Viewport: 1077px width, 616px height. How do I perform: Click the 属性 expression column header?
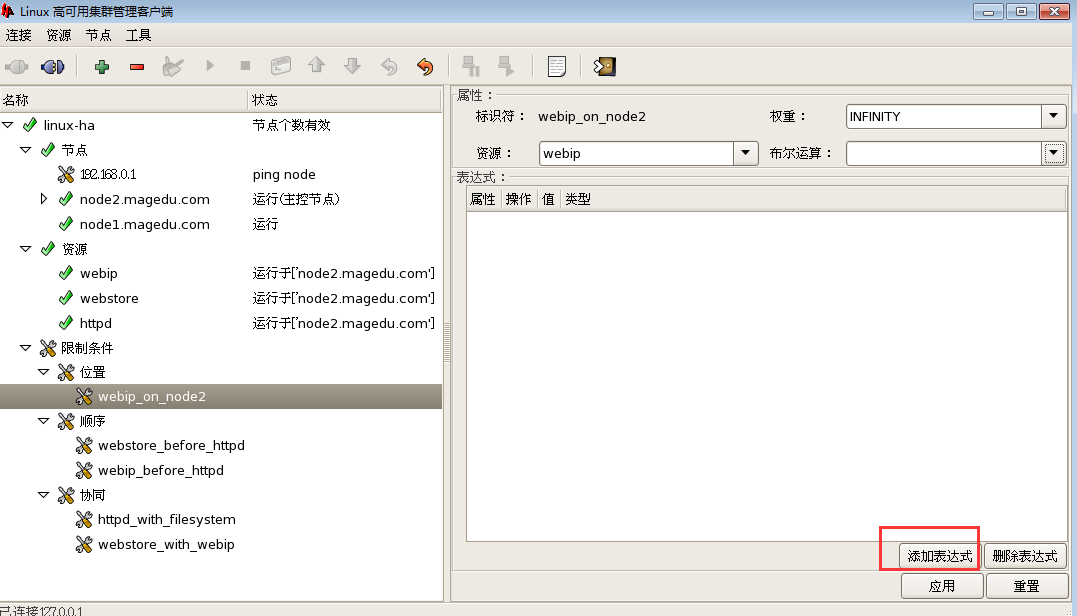tap(483, 199)
